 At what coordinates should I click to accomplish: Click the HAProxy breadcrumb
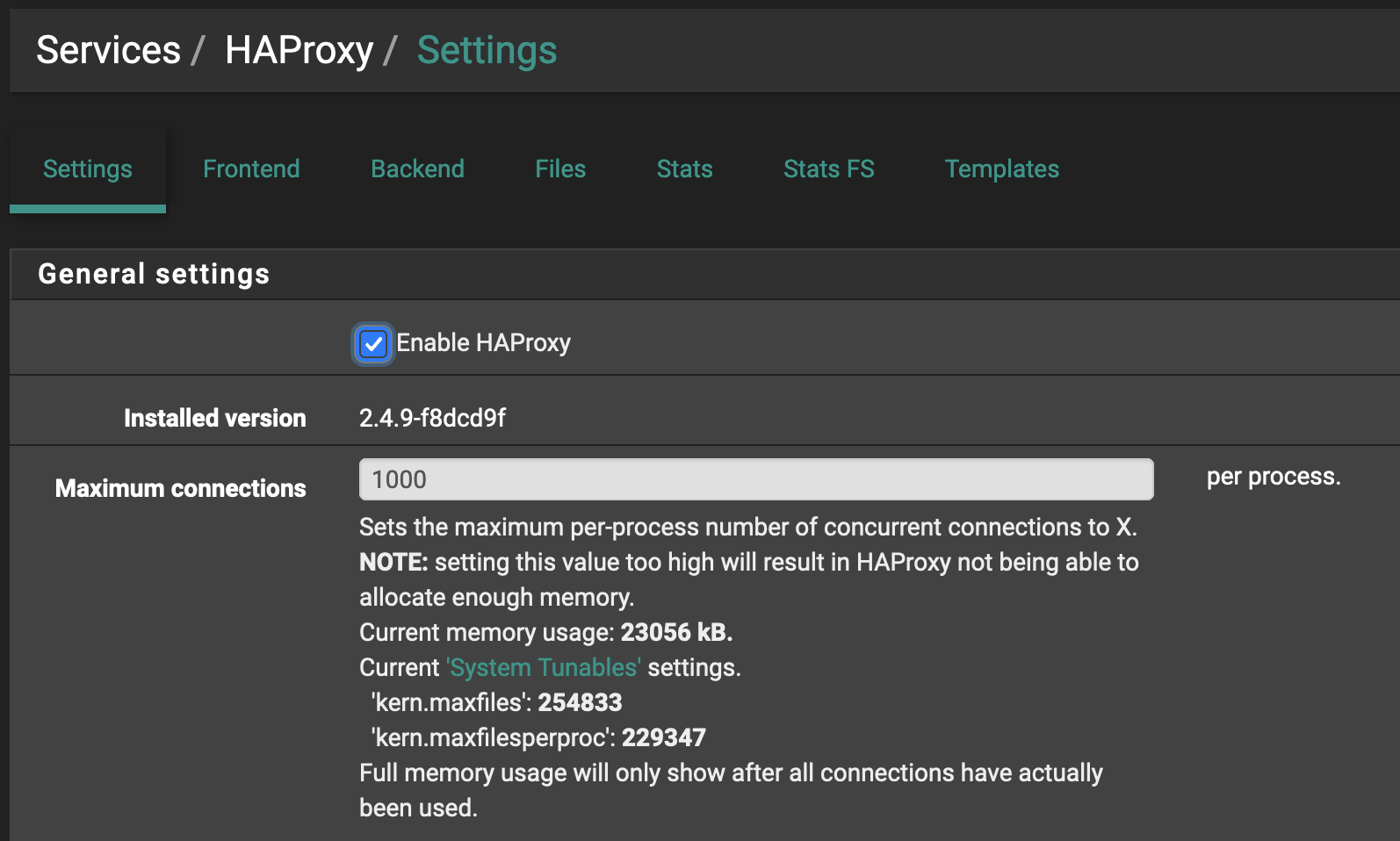click(299, 50)
